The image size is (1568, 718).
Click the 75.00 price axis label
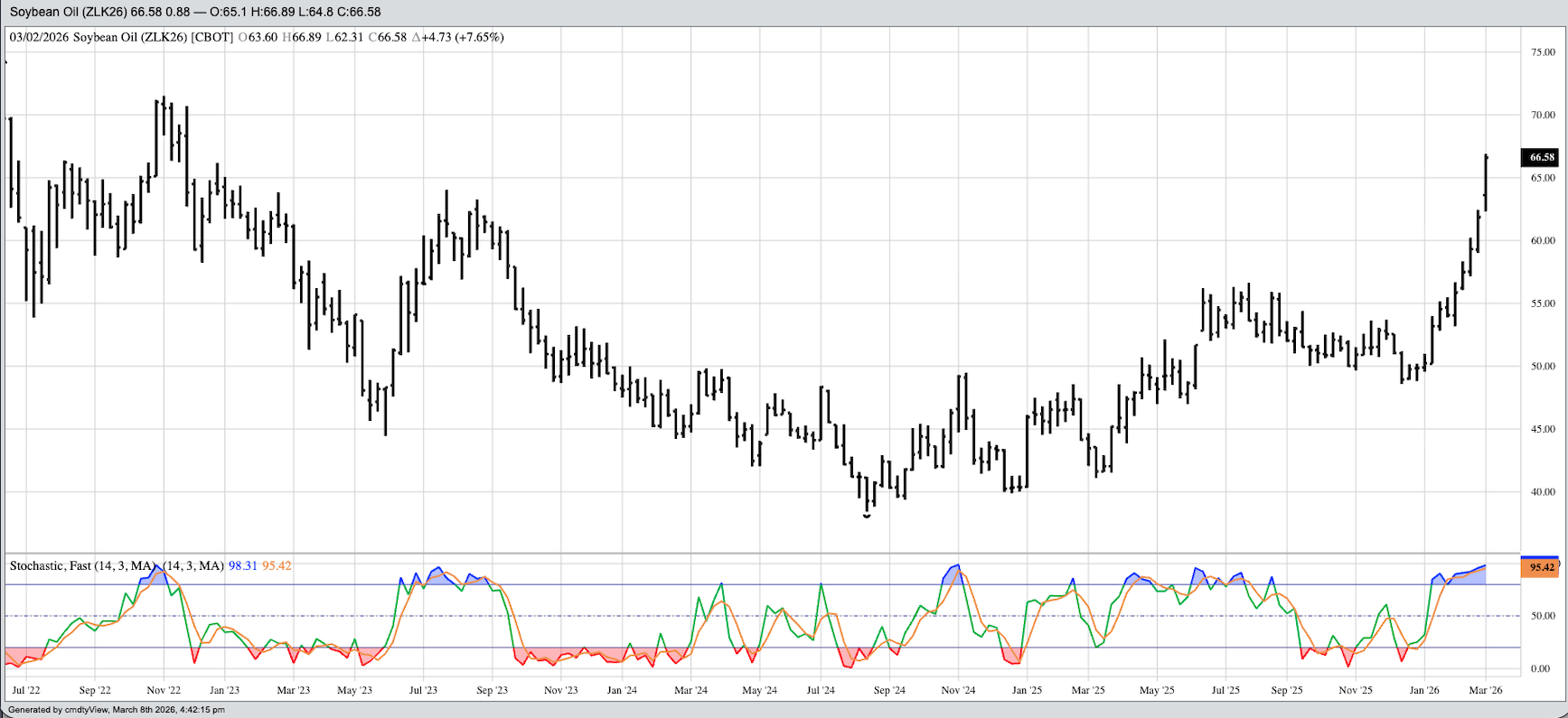1543,52
